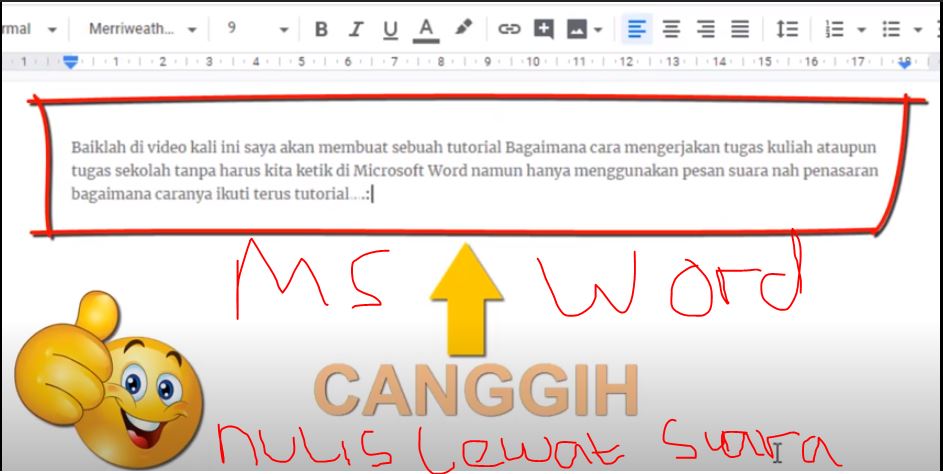
Task: Center align the text
Action: 671,29
